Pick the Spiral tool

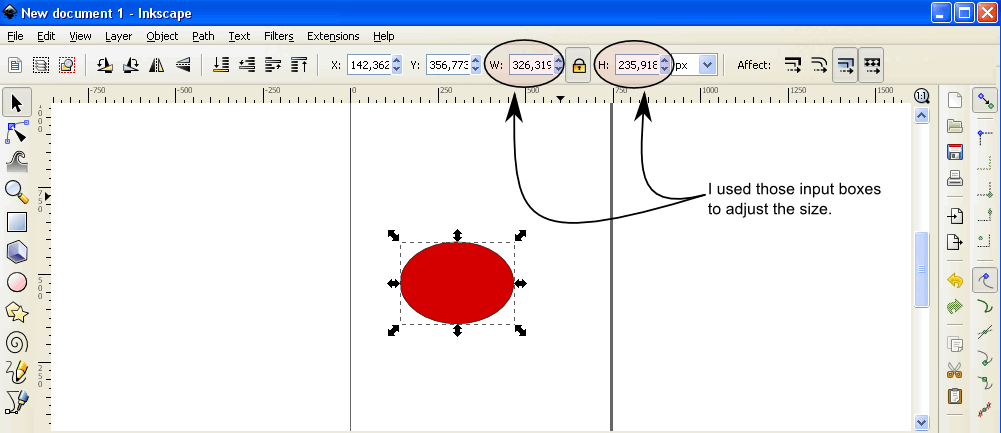[17, 342]
